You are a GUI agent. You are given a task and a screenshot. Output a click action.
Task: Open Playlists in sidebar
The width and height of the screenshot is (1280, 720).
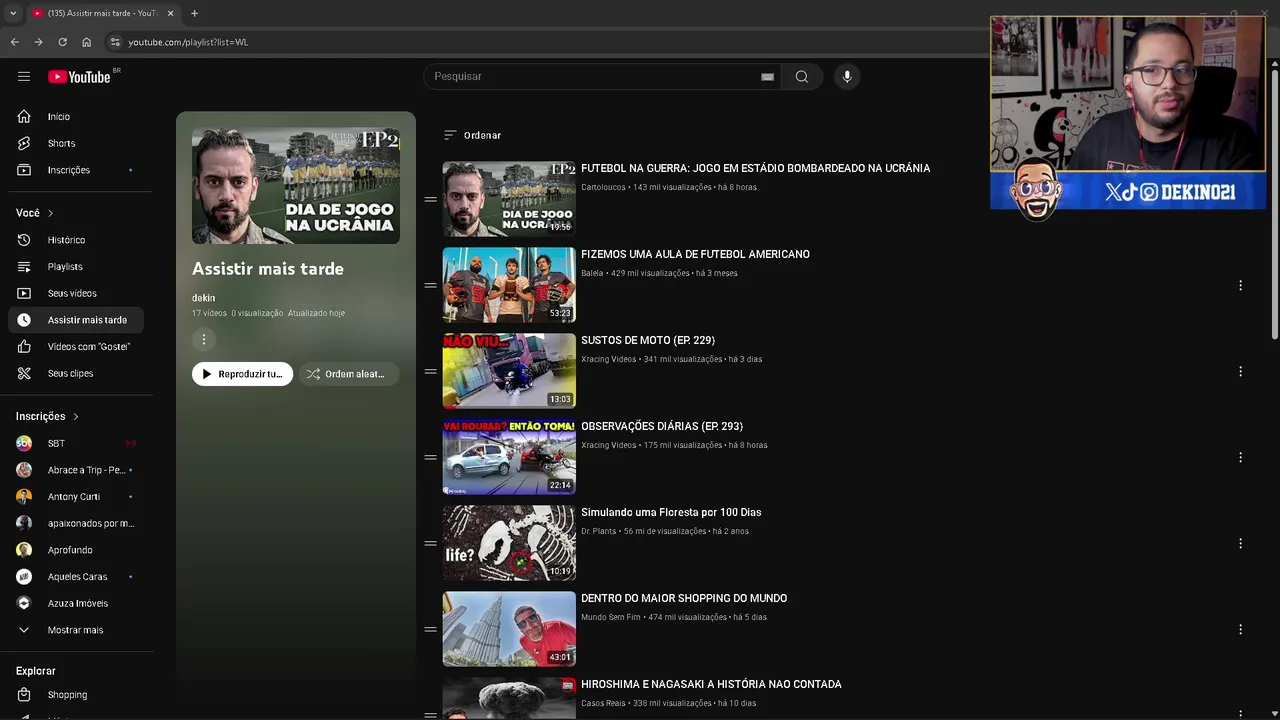[x=78, y=267]
